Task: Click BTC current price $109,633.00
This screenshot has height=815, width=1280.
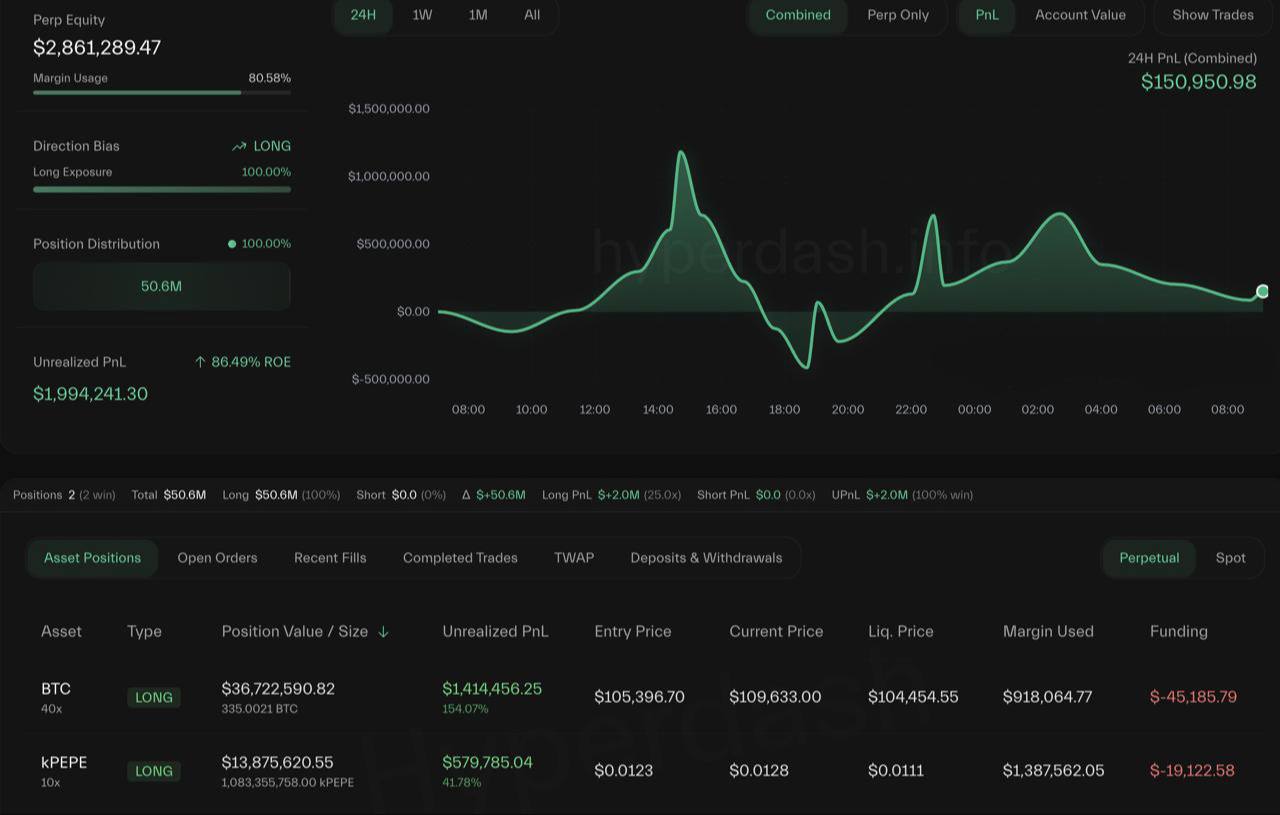Action: (775, 697)
